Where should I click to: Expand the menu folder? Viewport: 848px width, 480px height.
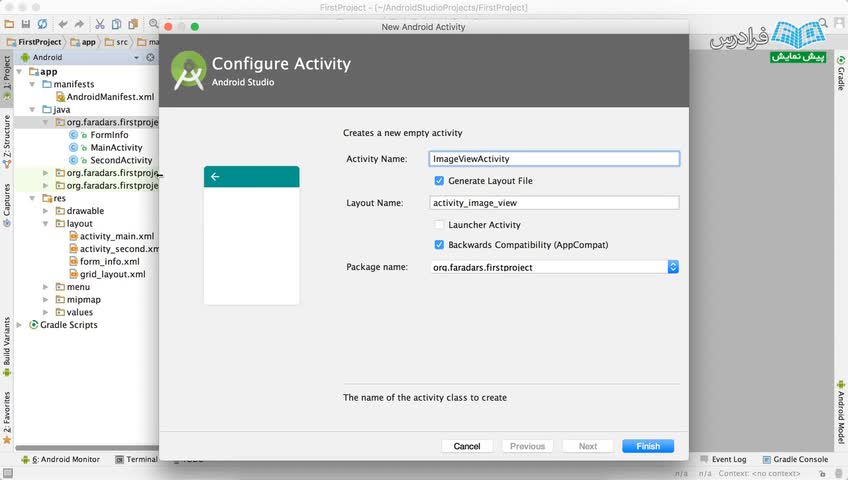46,287
